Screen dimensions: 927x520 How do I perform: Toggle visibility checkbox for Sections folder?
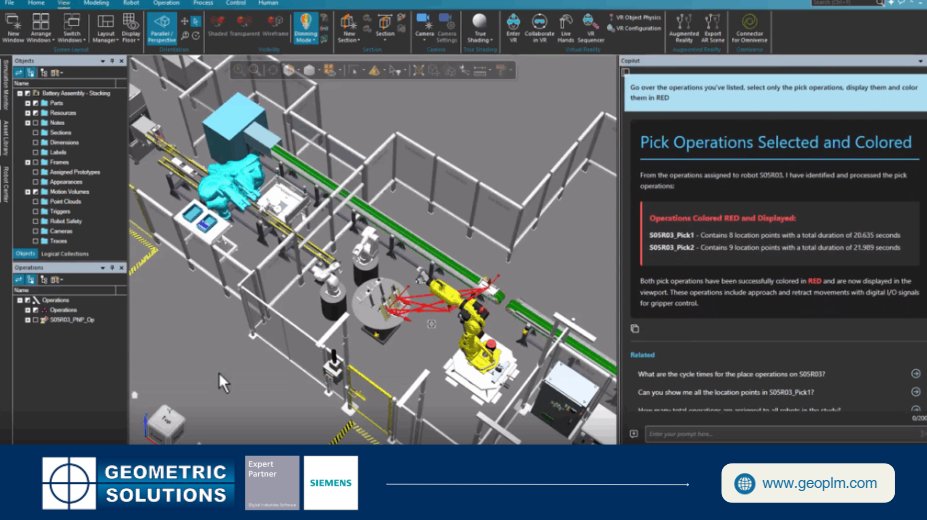[x=35, y=132]
